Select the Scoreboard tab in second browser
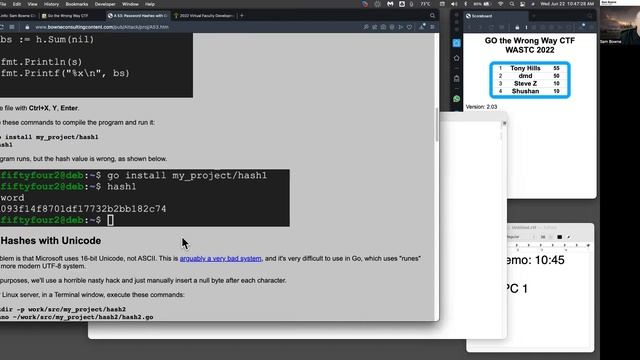640x360 pixels. 496,16
